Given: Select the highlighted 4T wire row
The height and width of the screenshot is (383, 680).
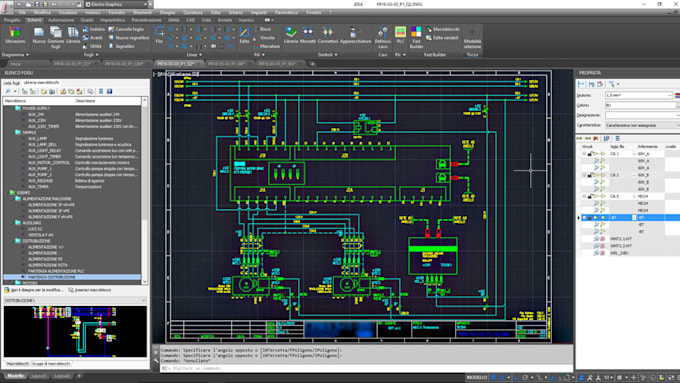Looking at the screenshot, I should [x=629, y=217].
